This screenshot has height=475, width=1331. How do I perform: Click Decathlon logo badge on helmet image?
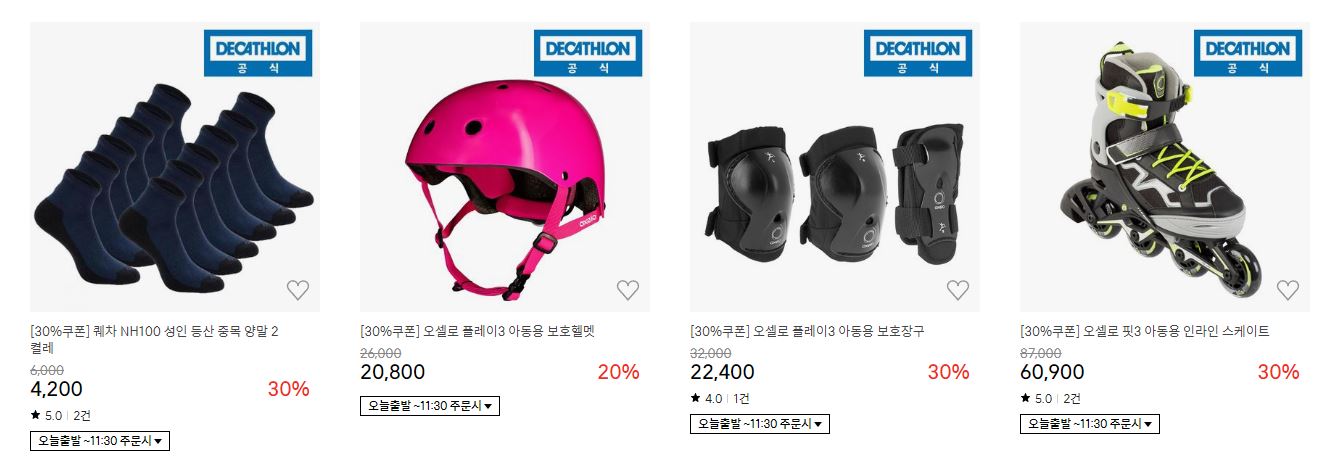point(588,53)
